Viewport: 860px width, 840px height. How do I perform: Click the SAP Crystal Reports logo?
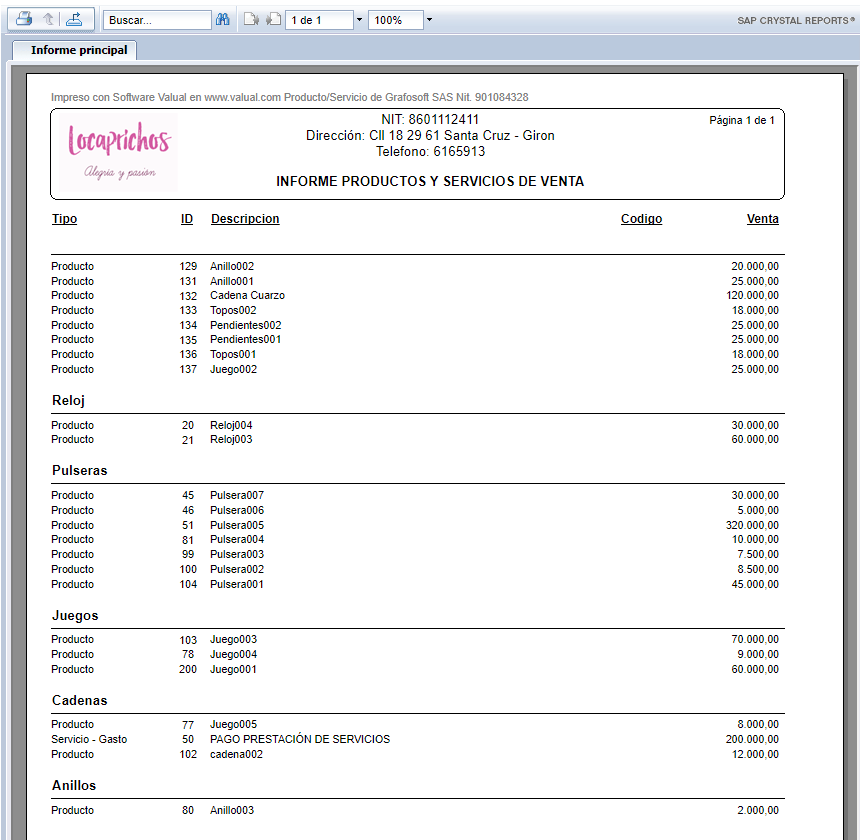796,20
